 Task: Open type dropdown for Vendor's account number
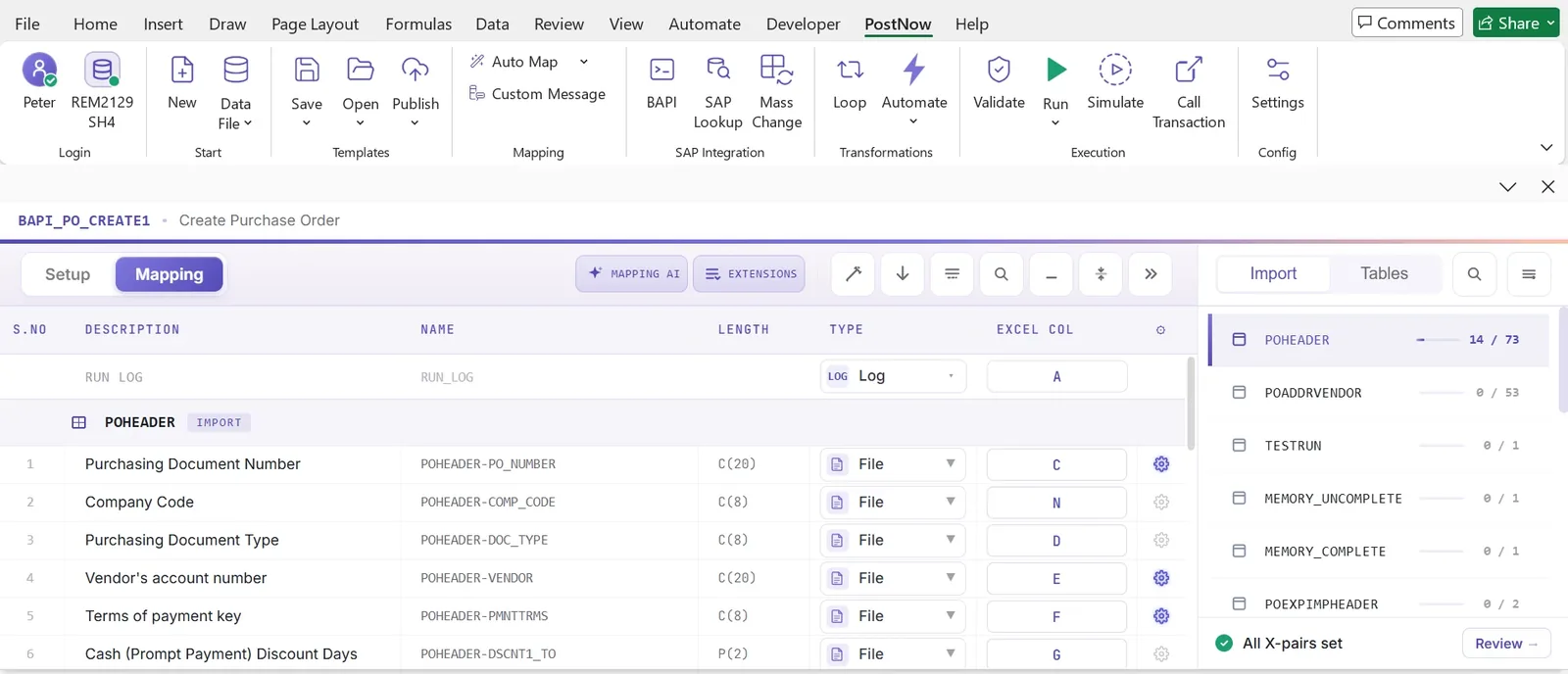click(893, 578)
